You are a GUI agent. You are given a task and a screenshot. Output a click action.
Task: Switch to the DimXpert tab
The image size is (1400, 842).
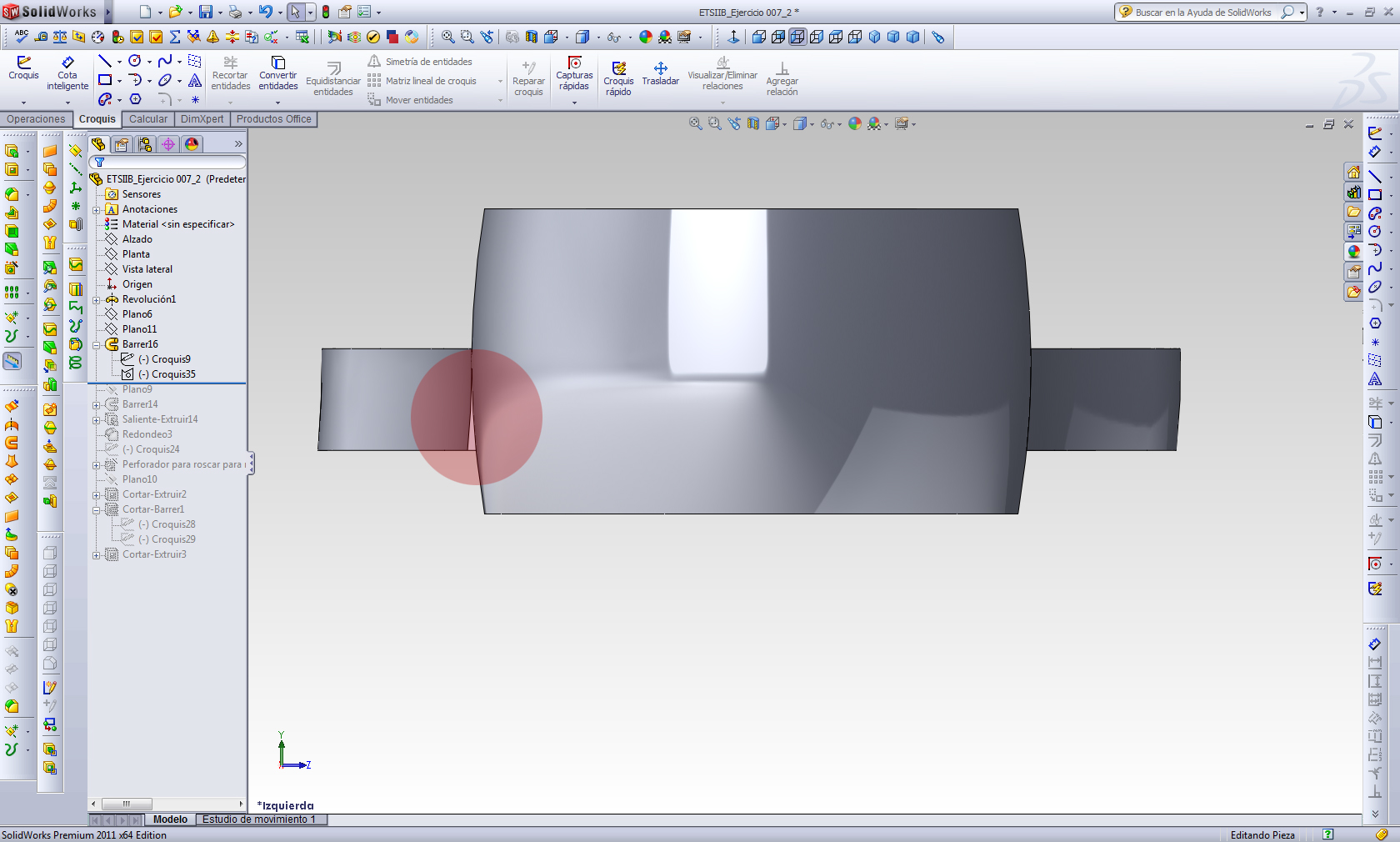coord(202,119)
